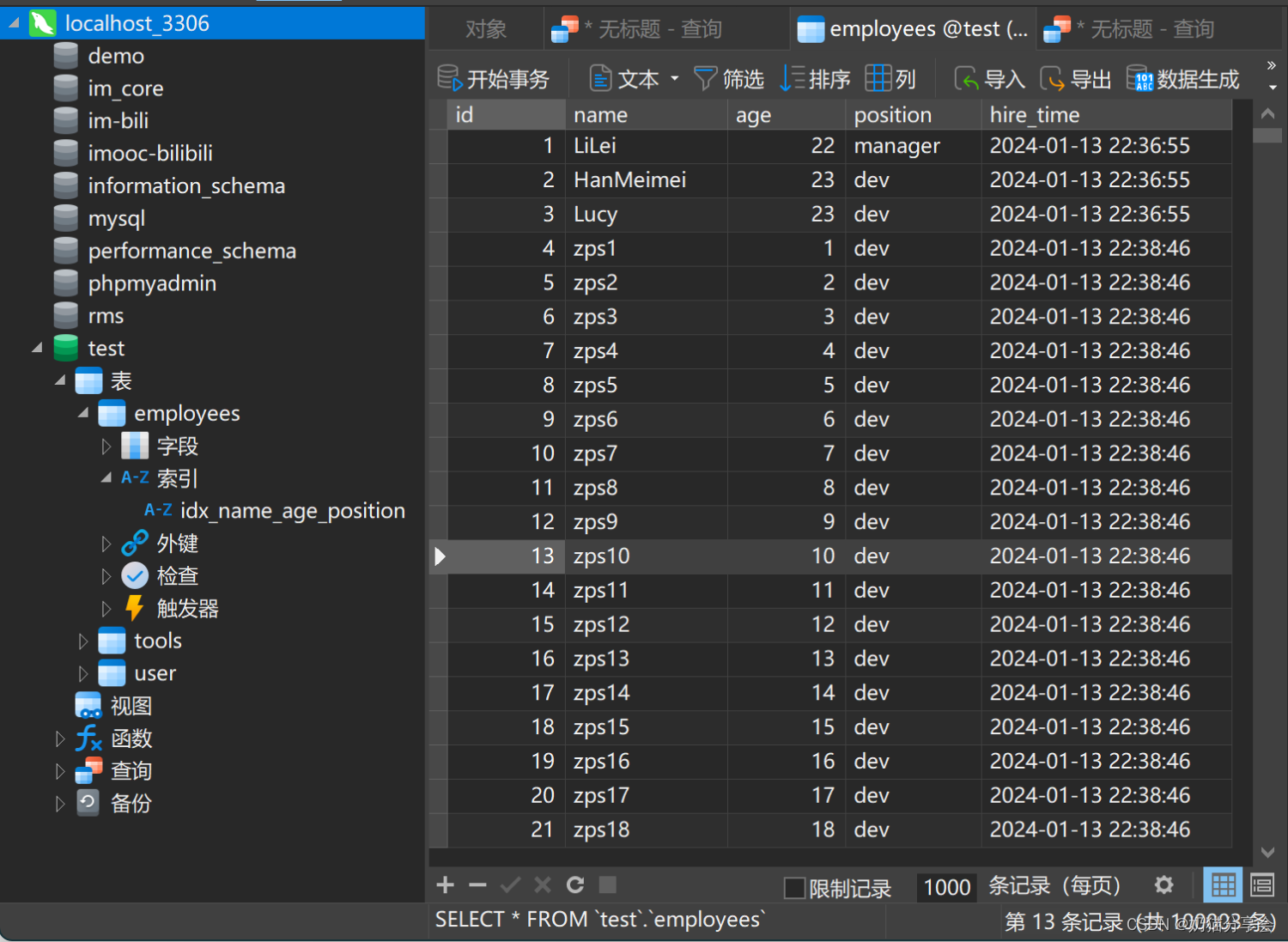This screenshot has width=1288, height=942.
Task: Click the 备份 (Backups) node
Action: (x=131, y=804)
